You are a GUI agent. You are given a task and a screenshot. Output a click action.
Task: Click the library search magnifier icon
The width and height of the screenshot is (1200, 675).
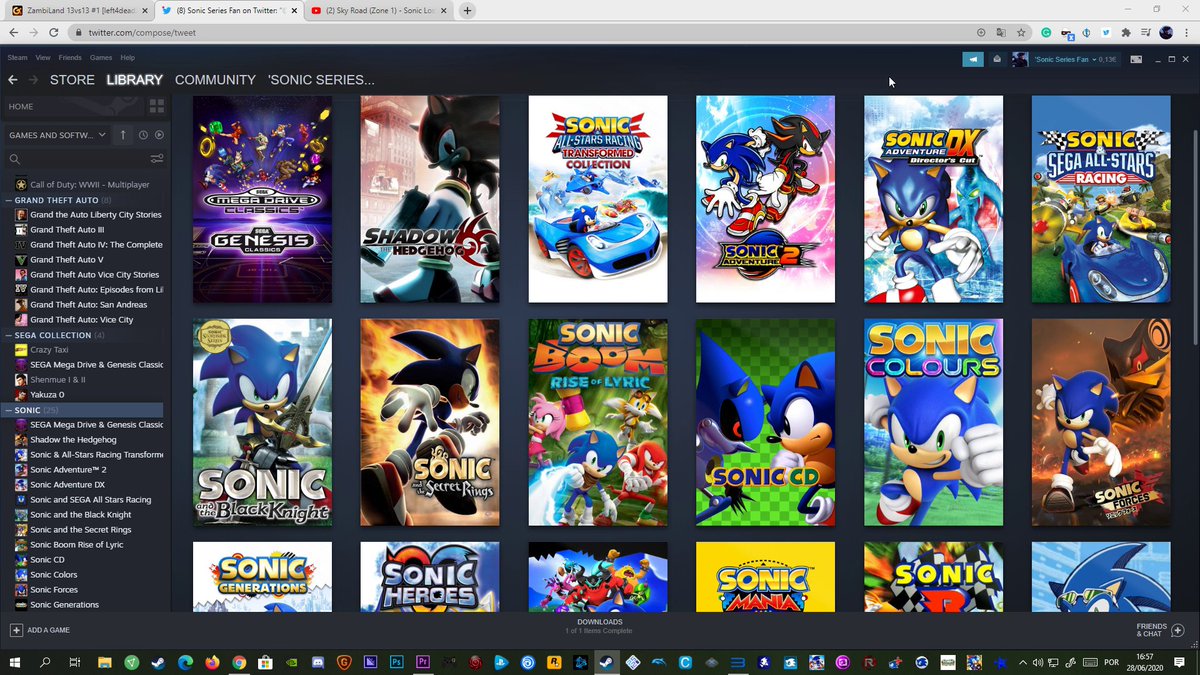click(15, 159)
